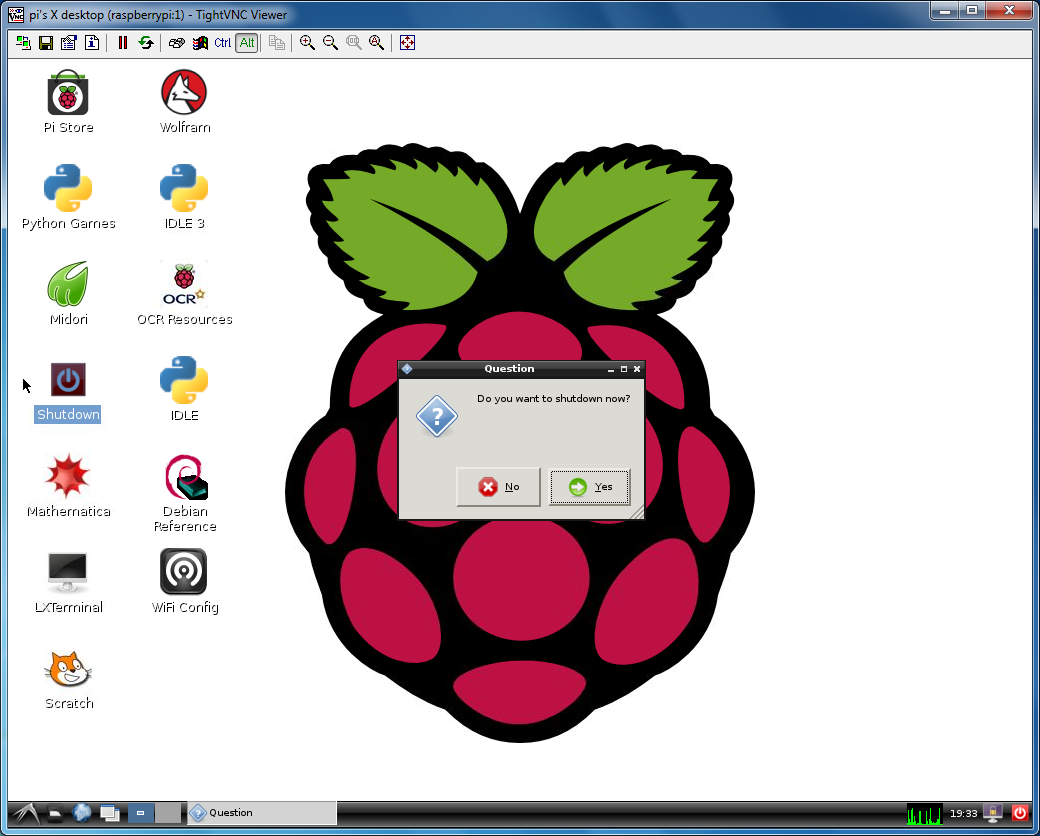Click the Zoom 100% magnifier icon
Image resolution: width=1040 pixels, height=836 pixels.
click(354, 43)
